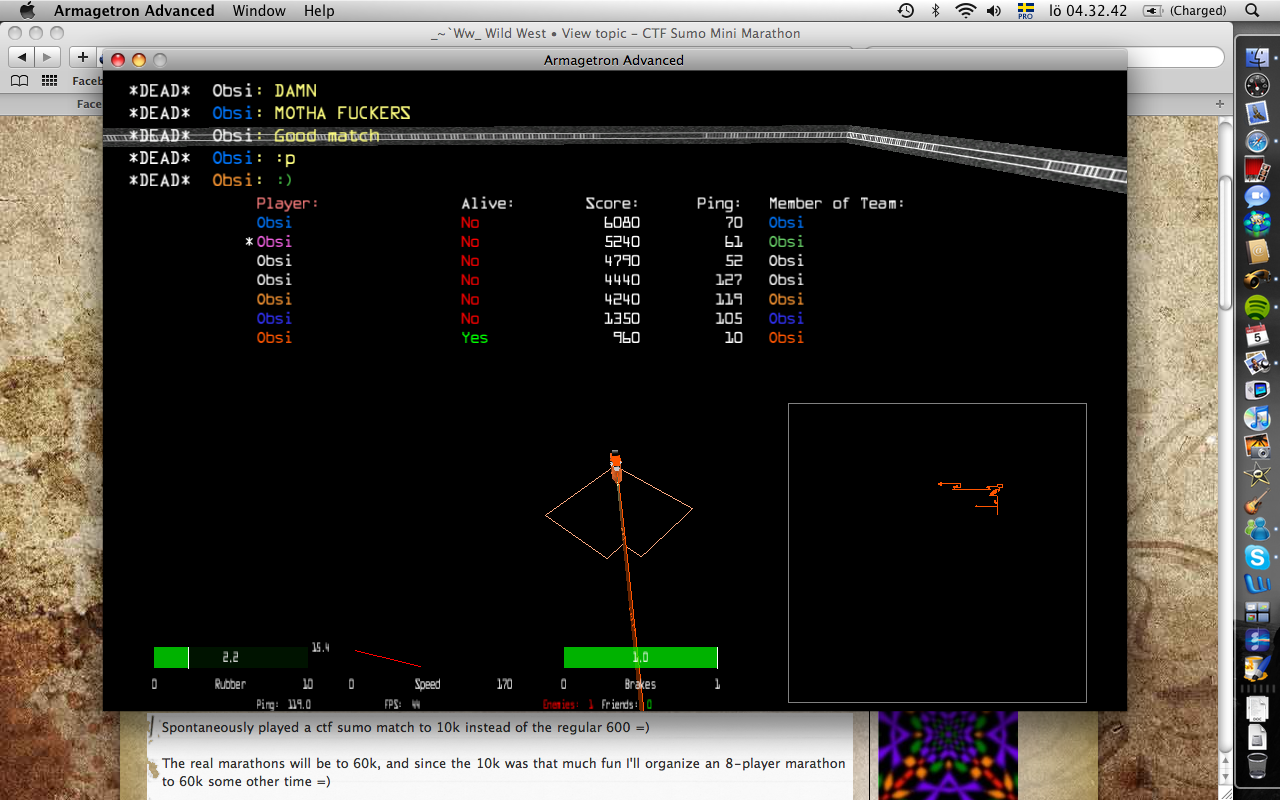This screenshot has width=1280, height=800.
Task: Launch Photo Booth from the Dock
Action: (1257, 168)
